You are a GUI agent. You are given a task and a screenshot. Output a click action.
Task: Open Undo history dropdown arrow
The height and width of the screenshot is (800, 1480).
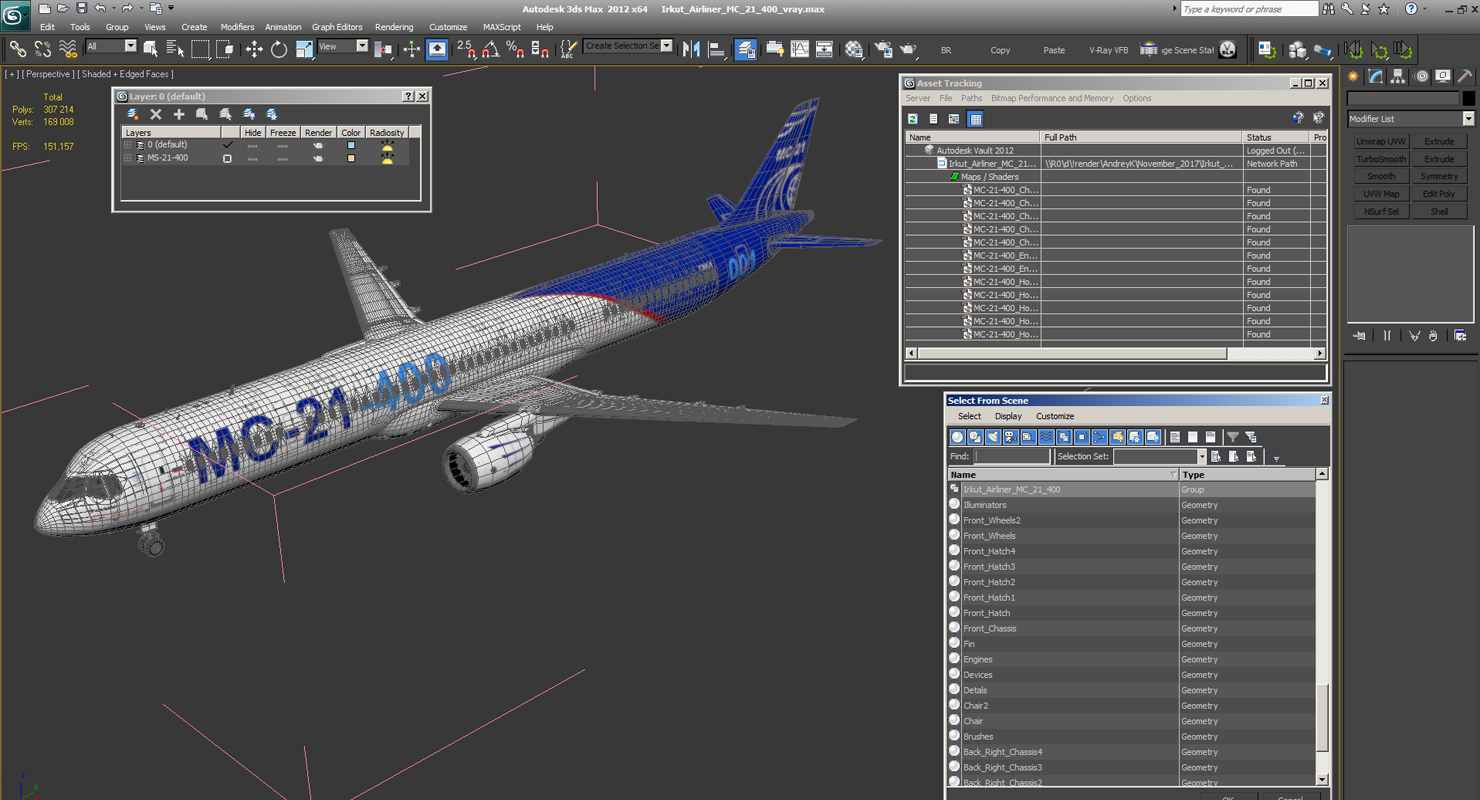[112, 8]
